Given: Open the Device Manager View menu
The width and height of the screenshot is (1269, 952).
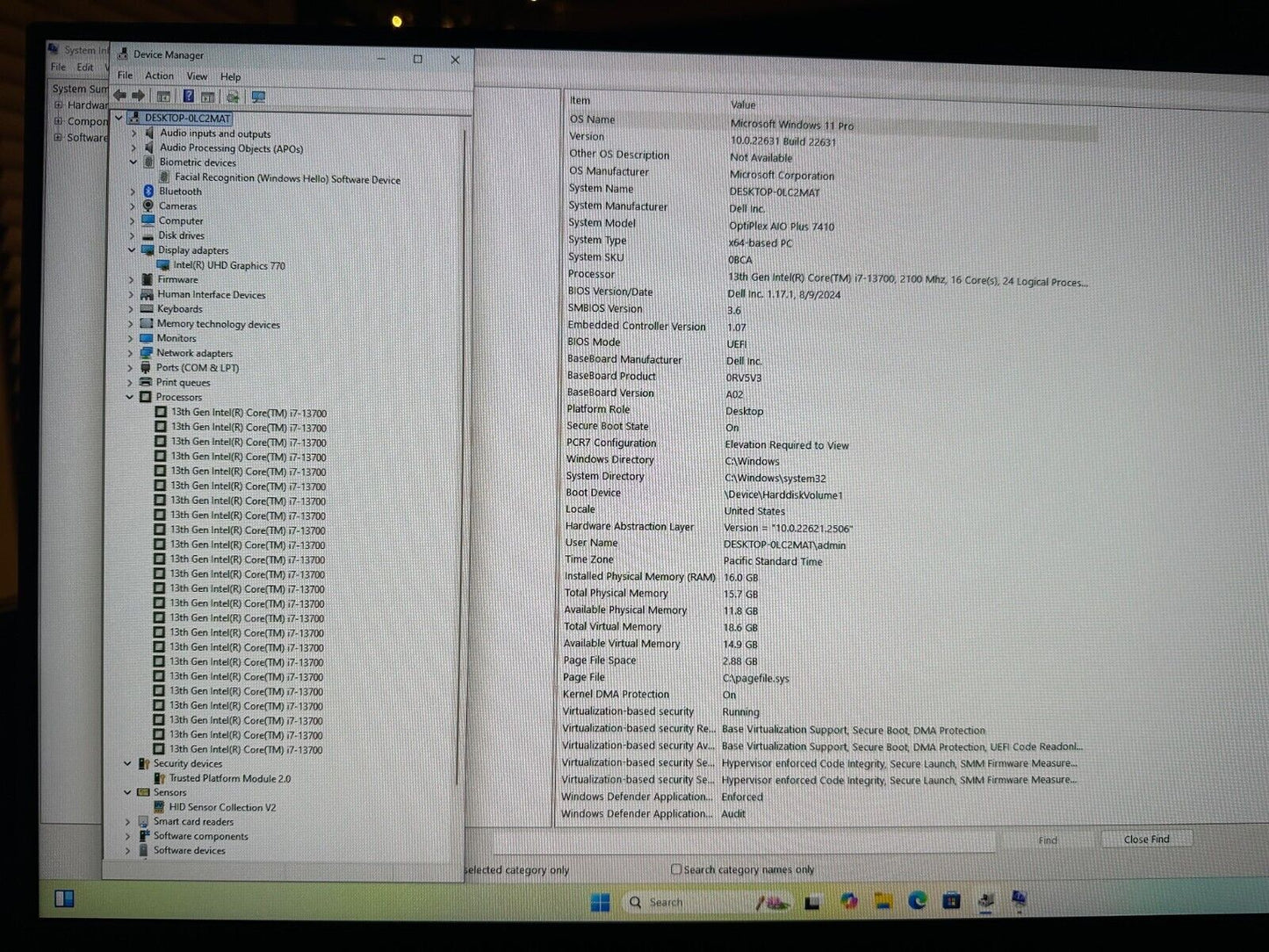Looking at the screenshot, I should [x=197, y=76].
